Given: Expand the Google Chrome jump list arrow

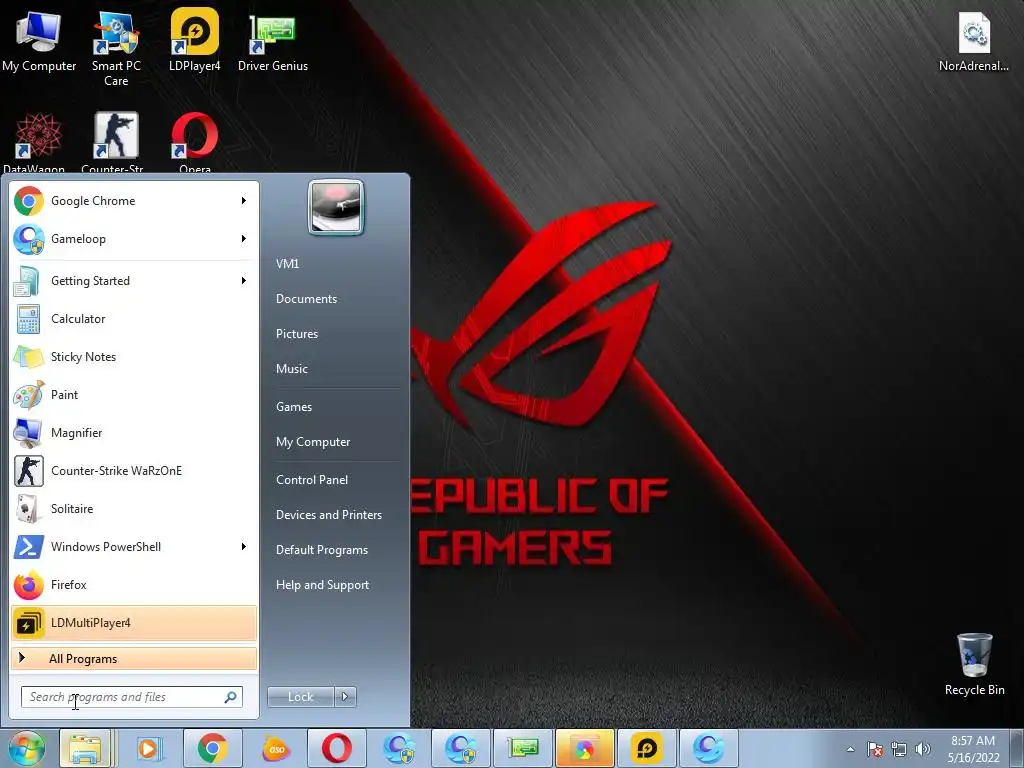Looking at the screenshot, I should click(x=244, y=200).
